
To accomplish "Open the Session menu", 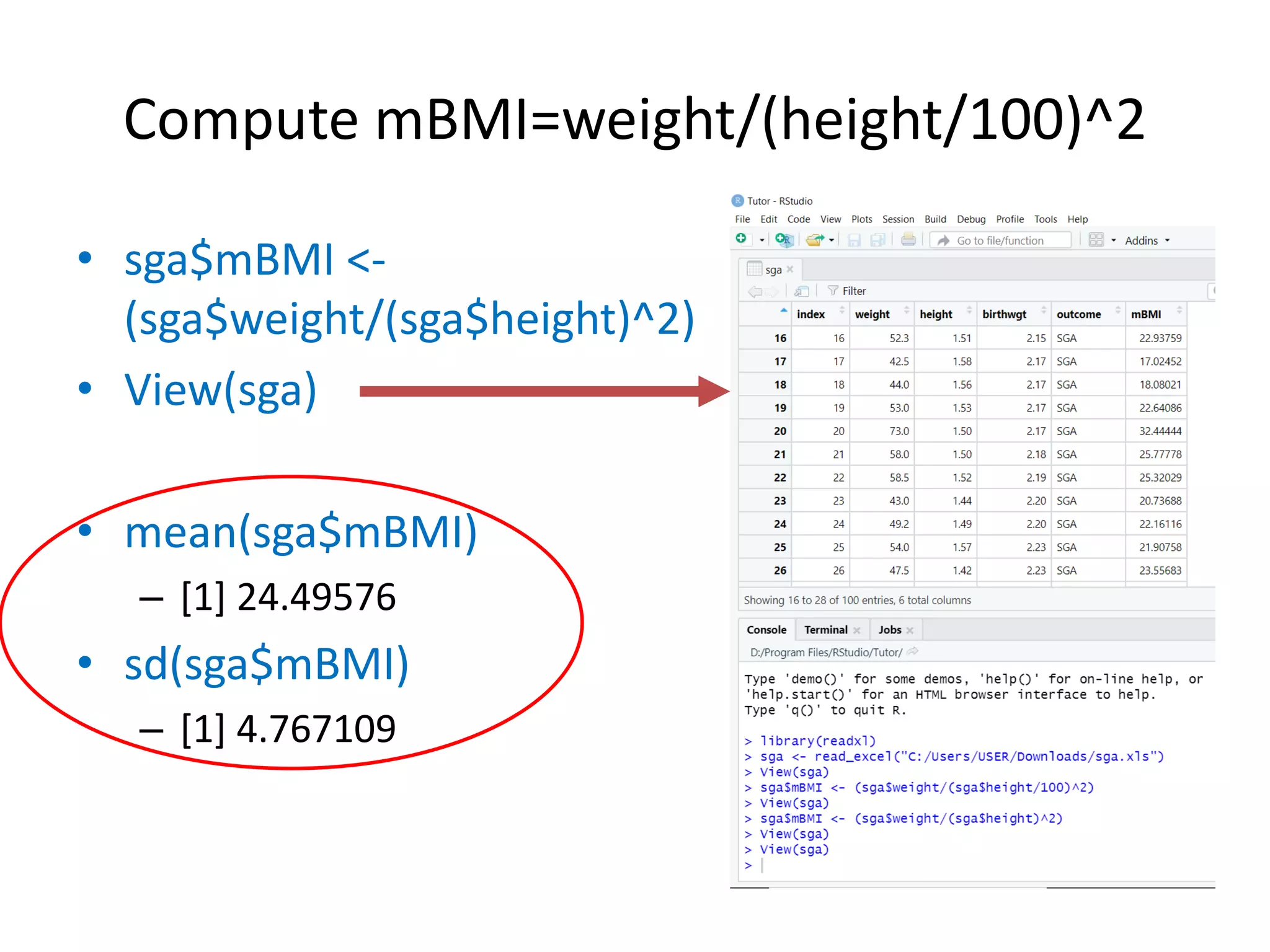I will 898,219.
